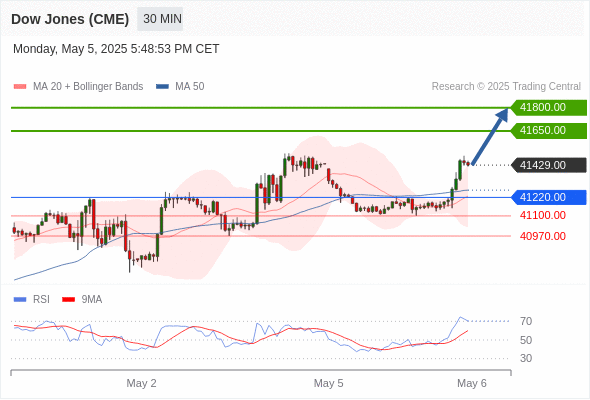Screen dimensions: 590x400
Task: Click the May 6 date axis label
Action: tap(472, 383)
